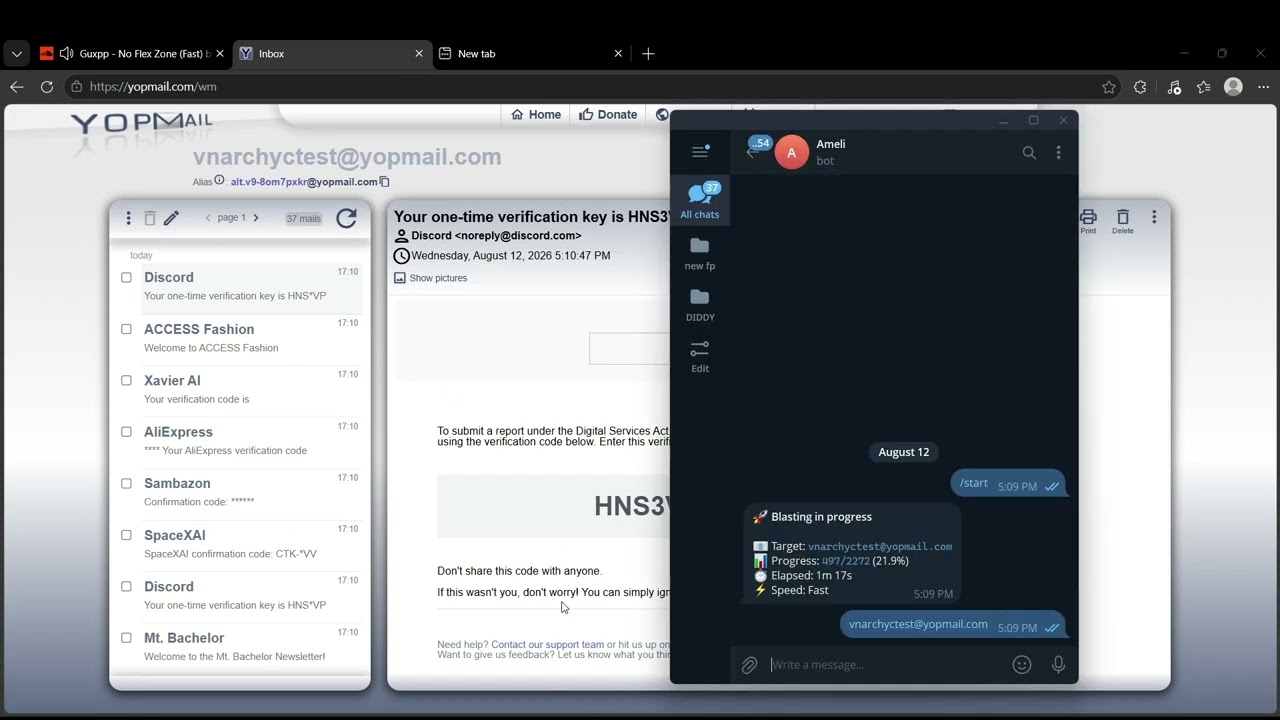Screen dimensions: 1280x720
Task: Bookmark this page with star icon
Action: coord(1109,87)
